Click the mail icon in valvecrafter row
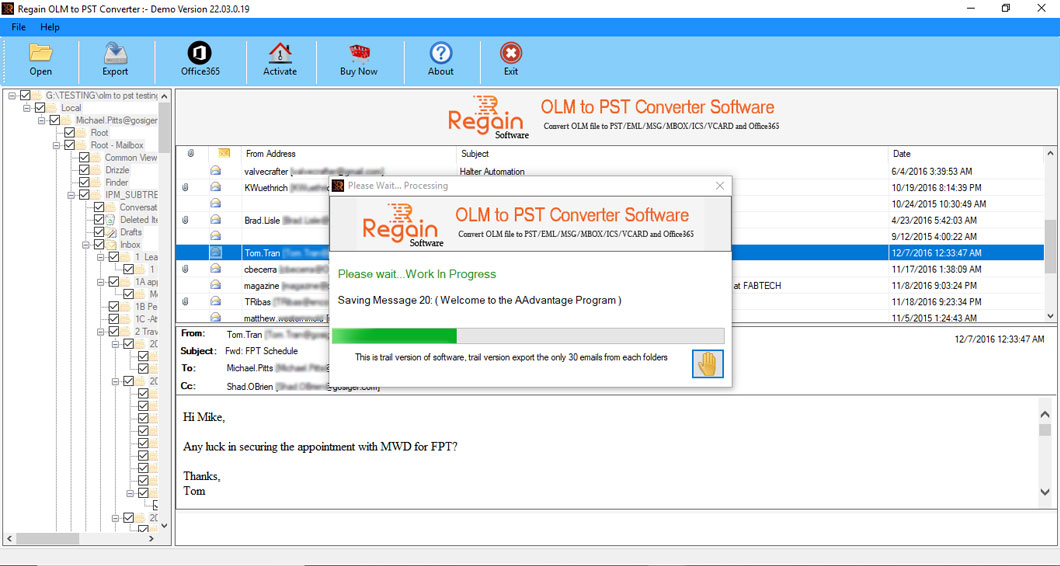Screen dimensions: 1060x566 [x=216, y=171]
